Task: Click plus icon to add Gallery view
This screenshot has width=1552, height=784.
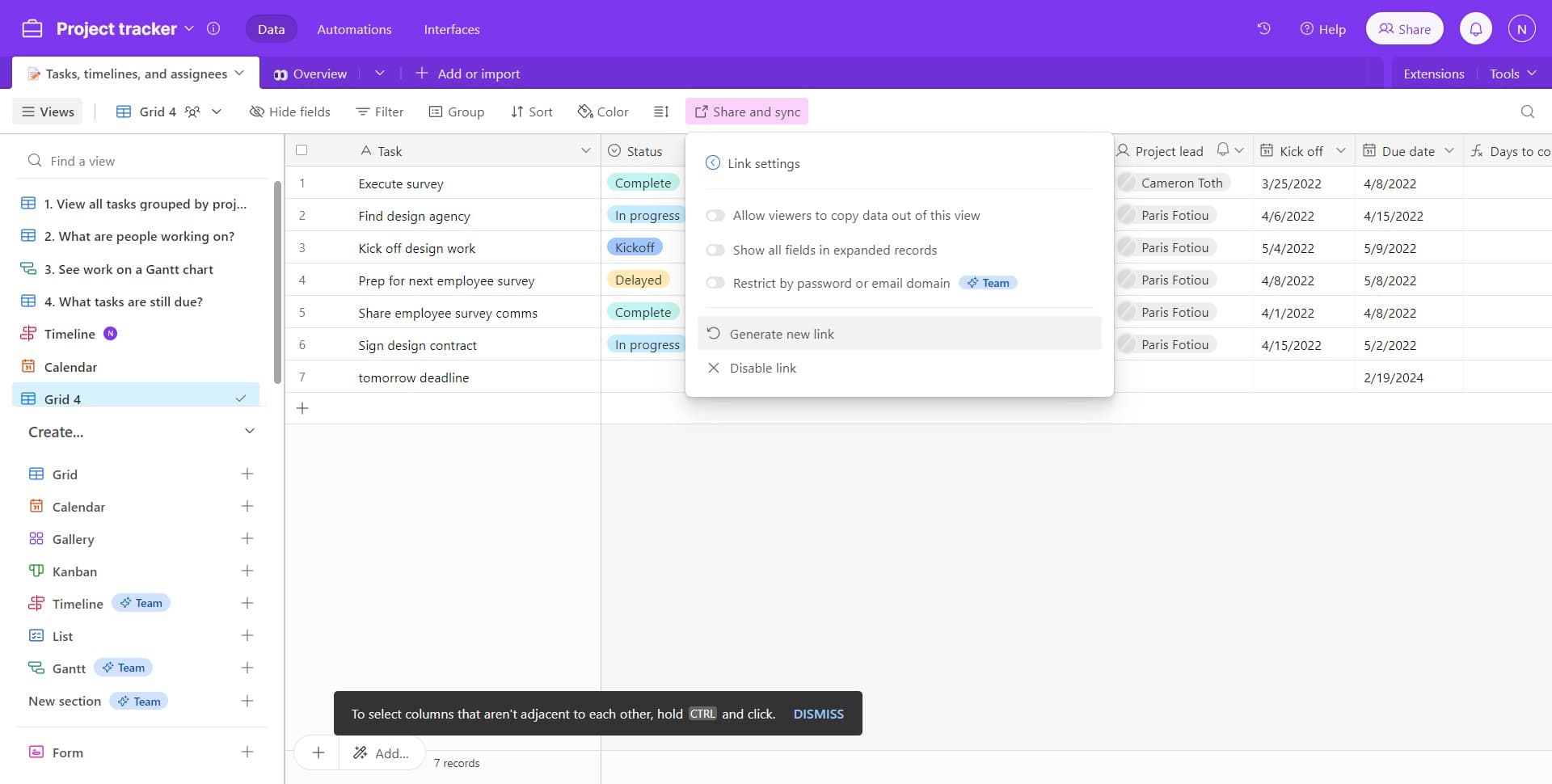Action: pyautogui.click(x=247, y=539)
